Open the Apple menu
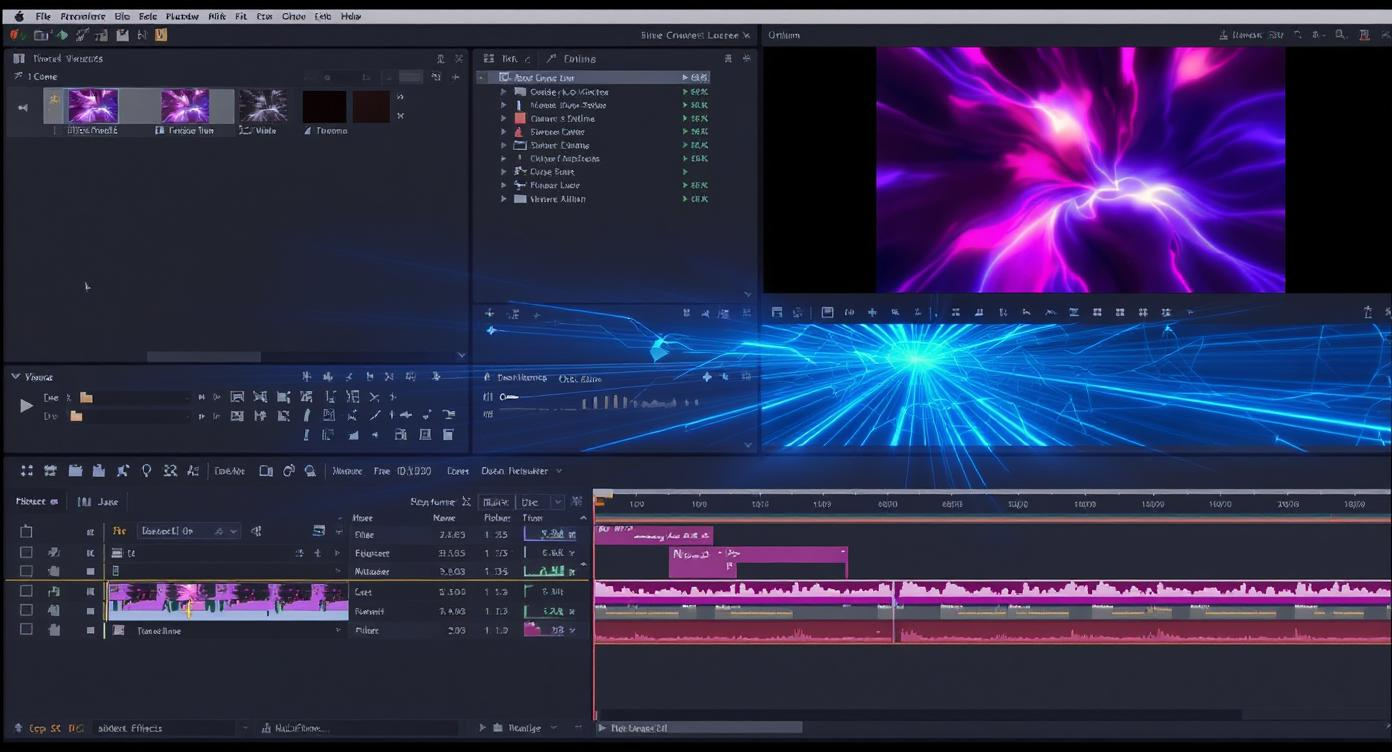This screenshot has width=1392, height=752. click(x=18, y=16)
